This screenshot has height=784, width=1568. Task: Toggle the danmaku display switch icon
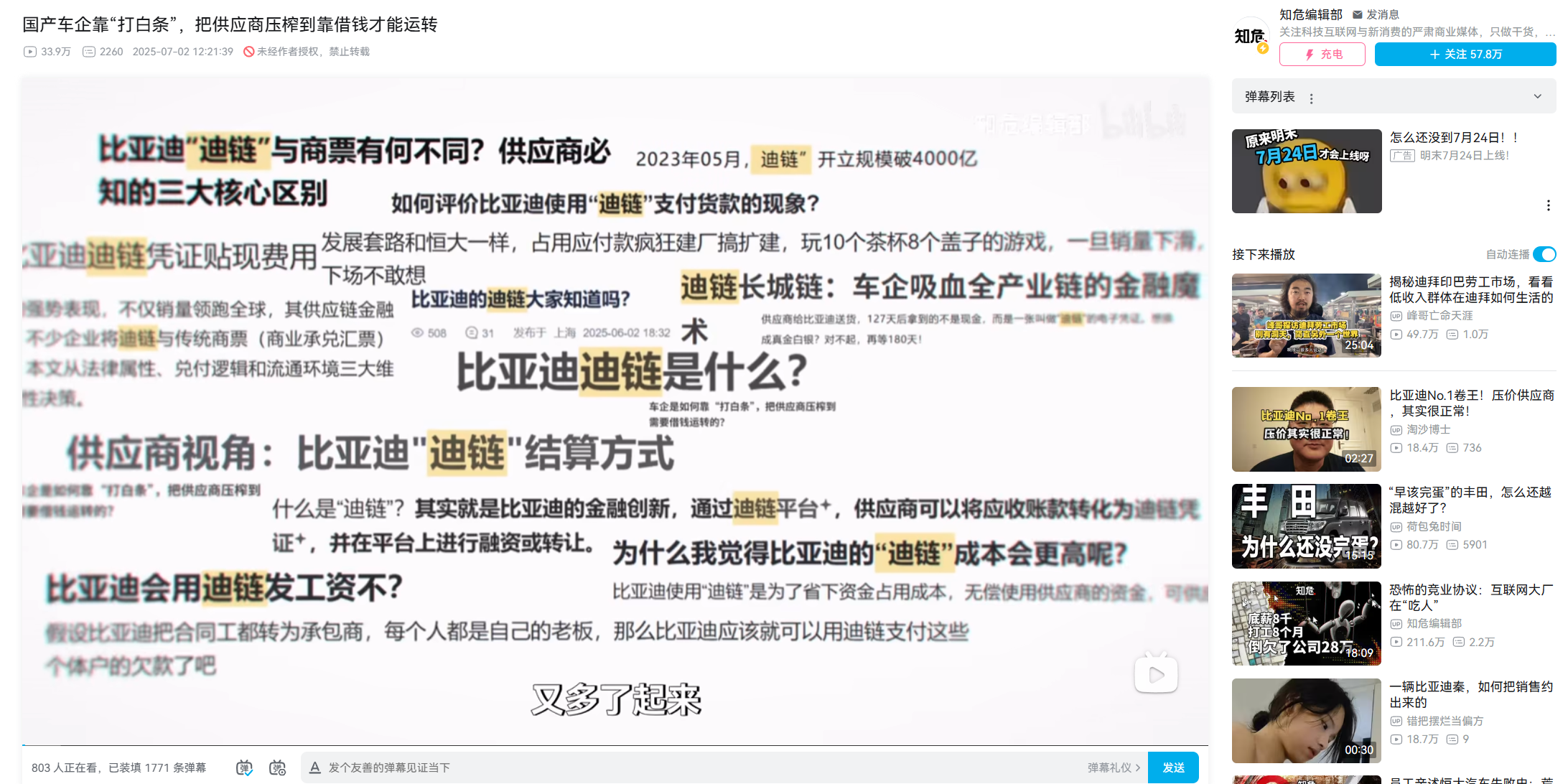pos(244,767)
